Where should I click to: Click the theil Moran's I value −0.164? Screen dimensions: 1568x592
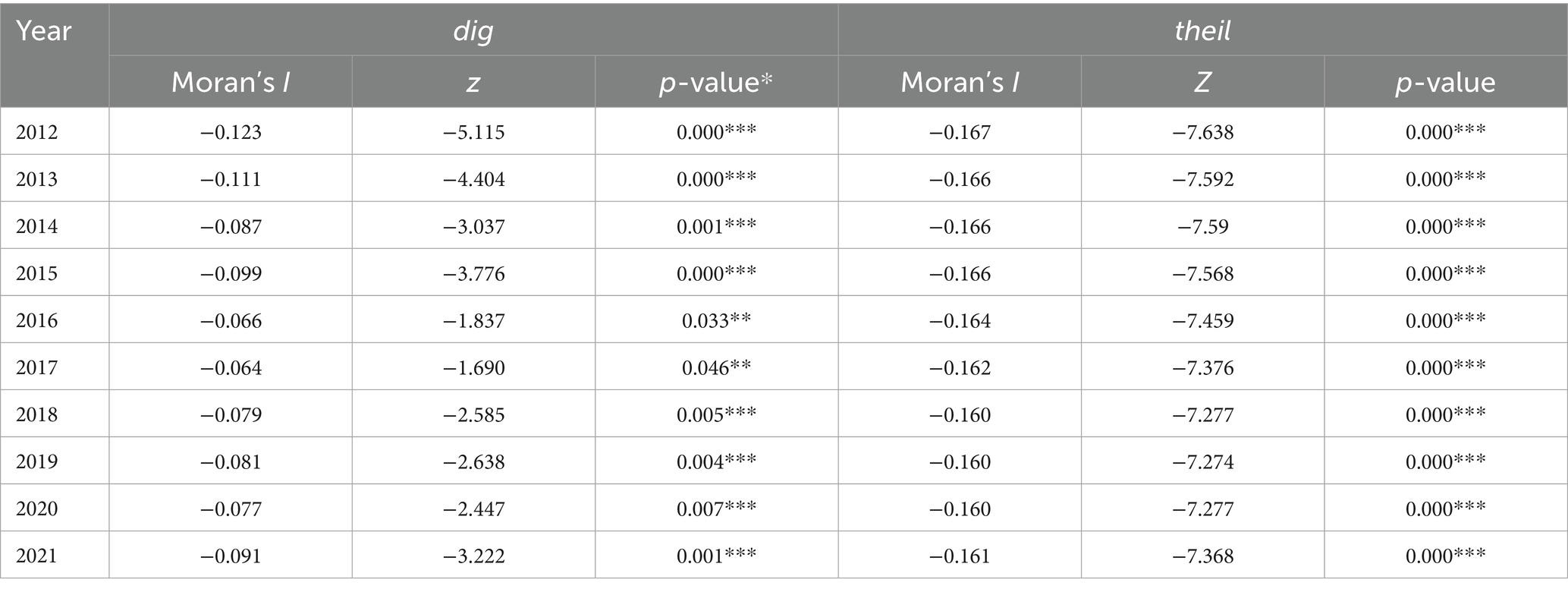(960, 320)
